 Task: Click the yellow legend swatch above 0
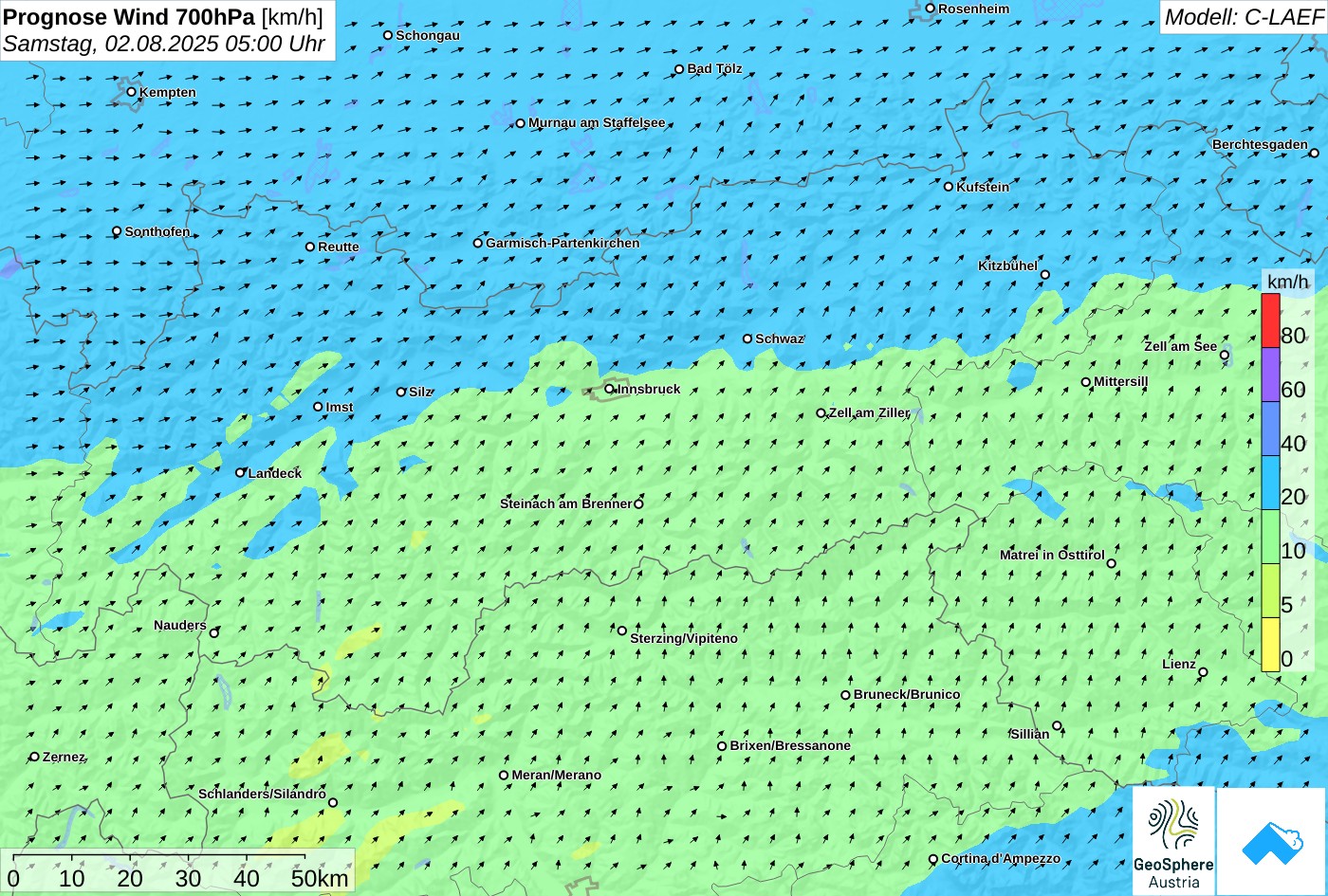[1270, 645]
